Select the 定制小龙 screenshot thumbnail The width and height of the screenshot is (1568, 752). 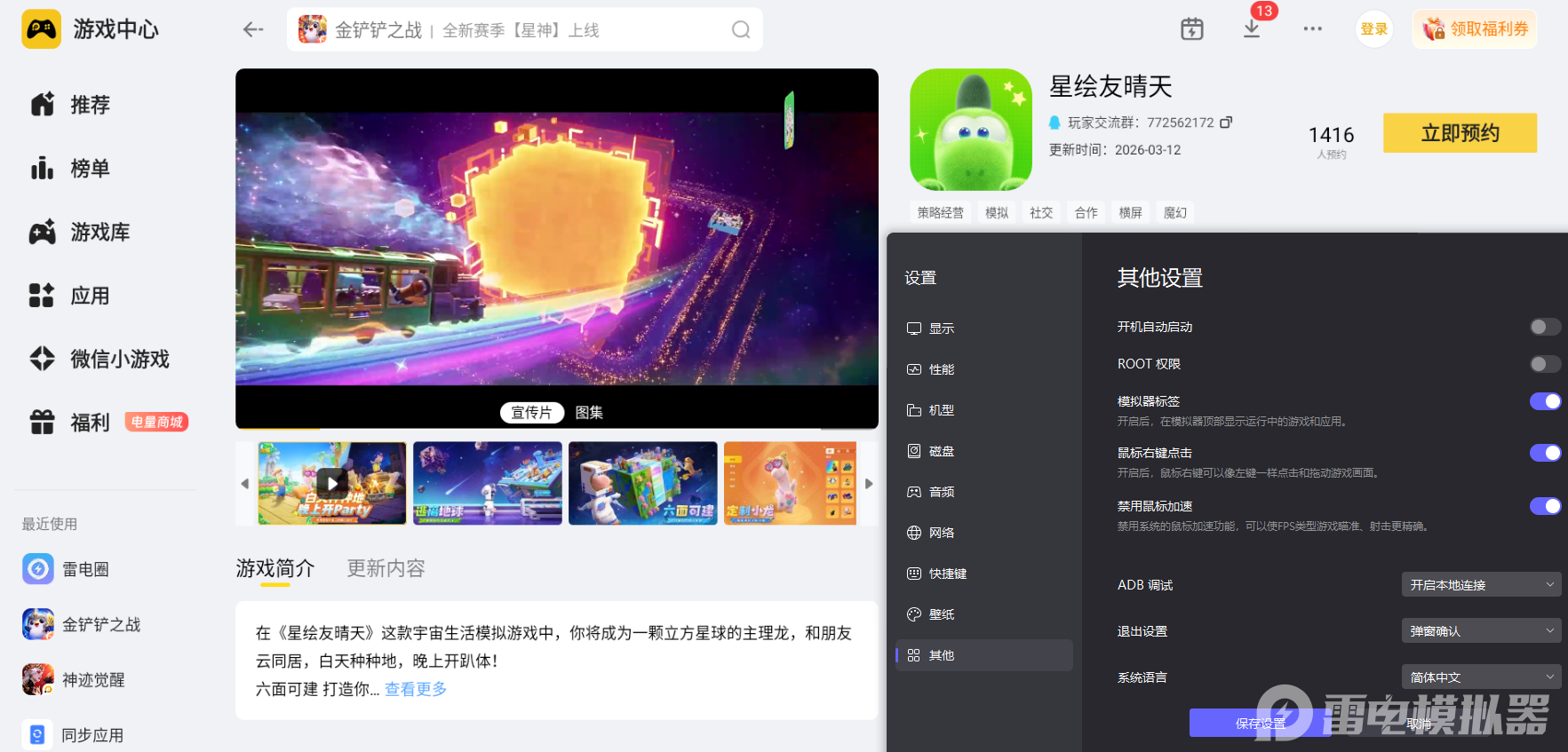pyautogui.click(x=791, y=483)
